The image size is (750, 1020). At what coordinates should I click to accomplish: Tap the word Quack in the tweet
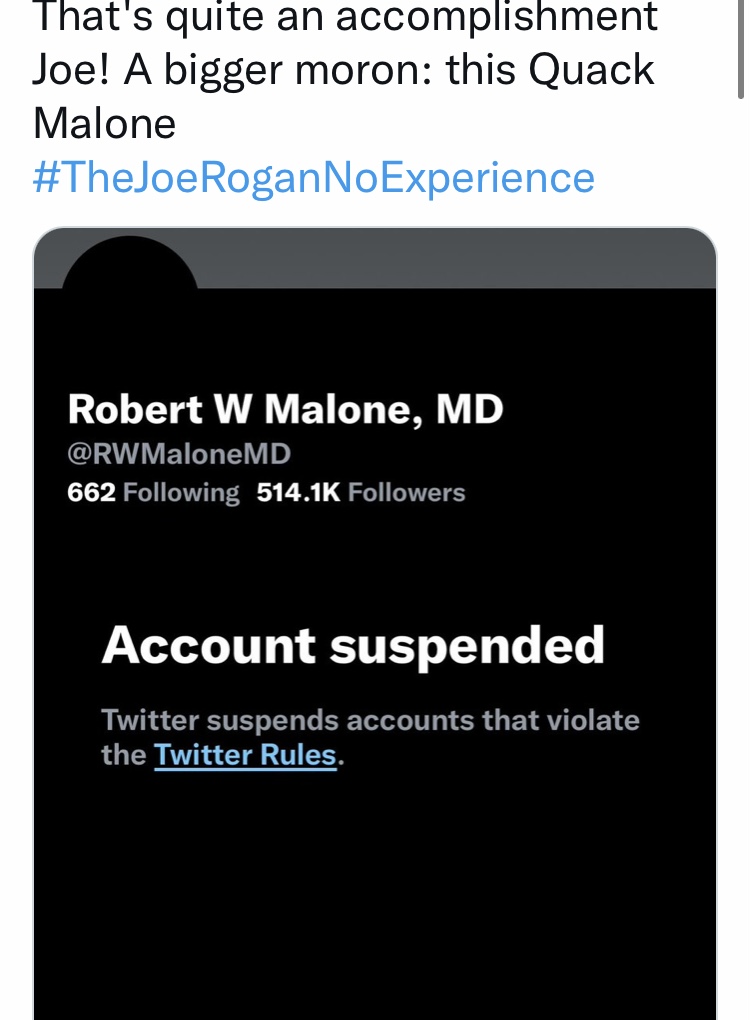(x=591, y=70)
